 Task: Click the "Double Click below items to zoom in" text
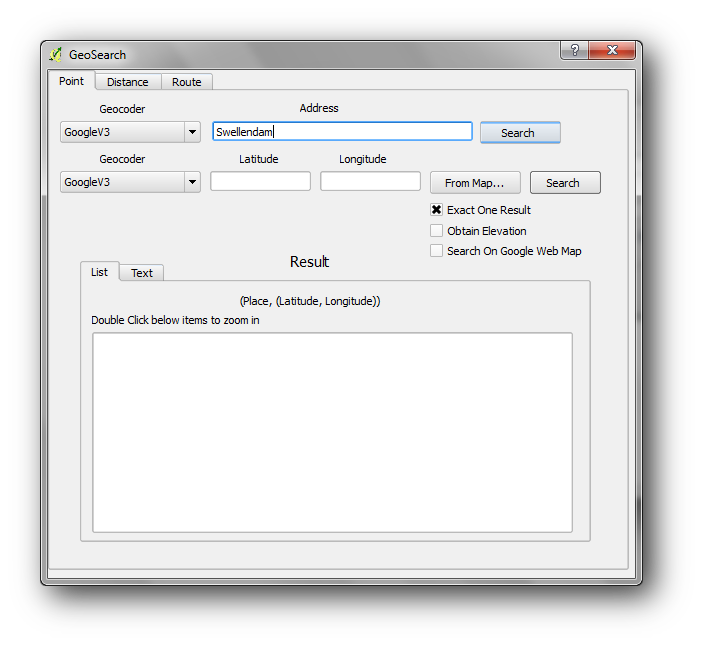point(175,320)
